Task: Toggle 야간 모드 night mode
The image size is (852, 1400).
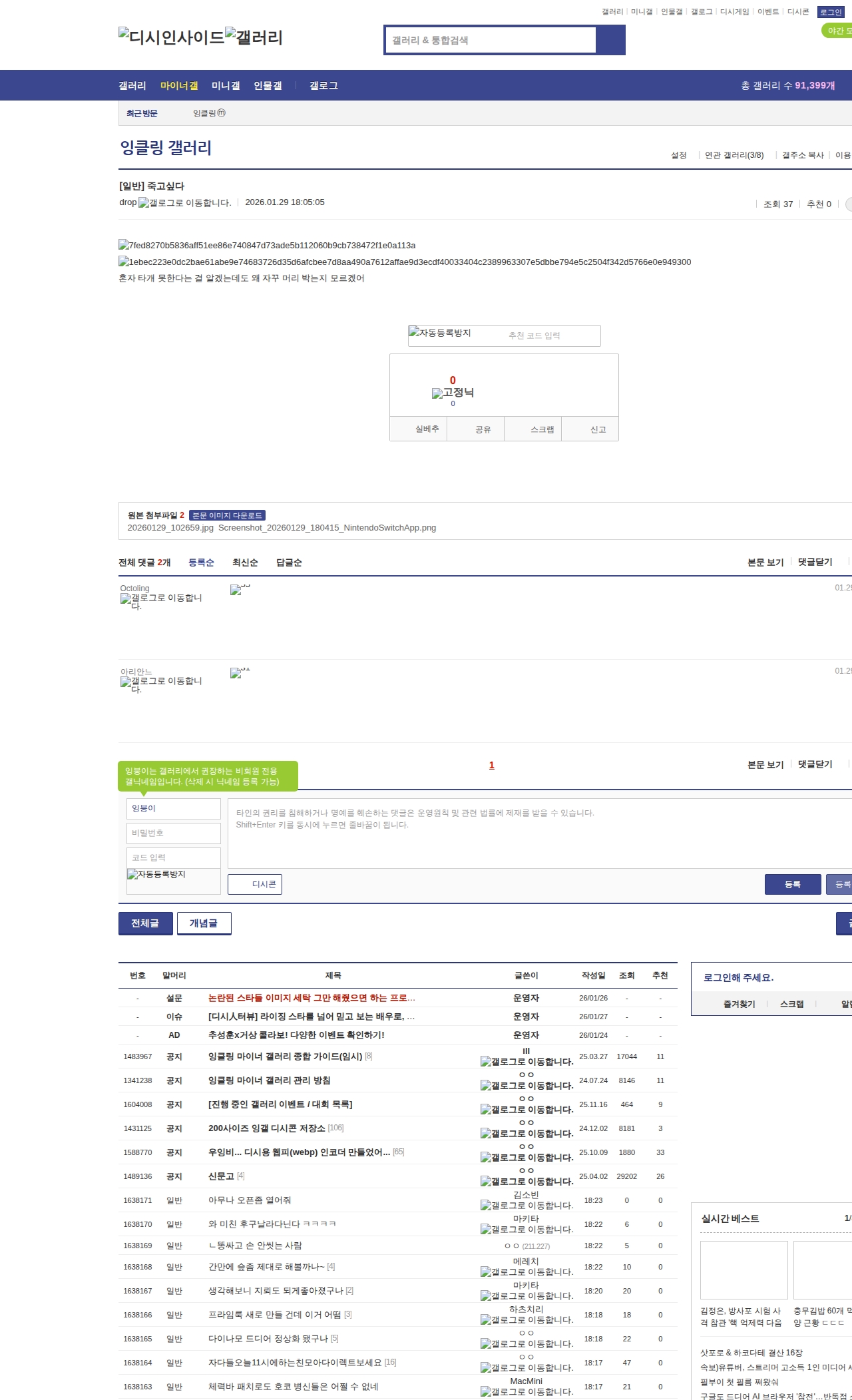Action: 837,31
